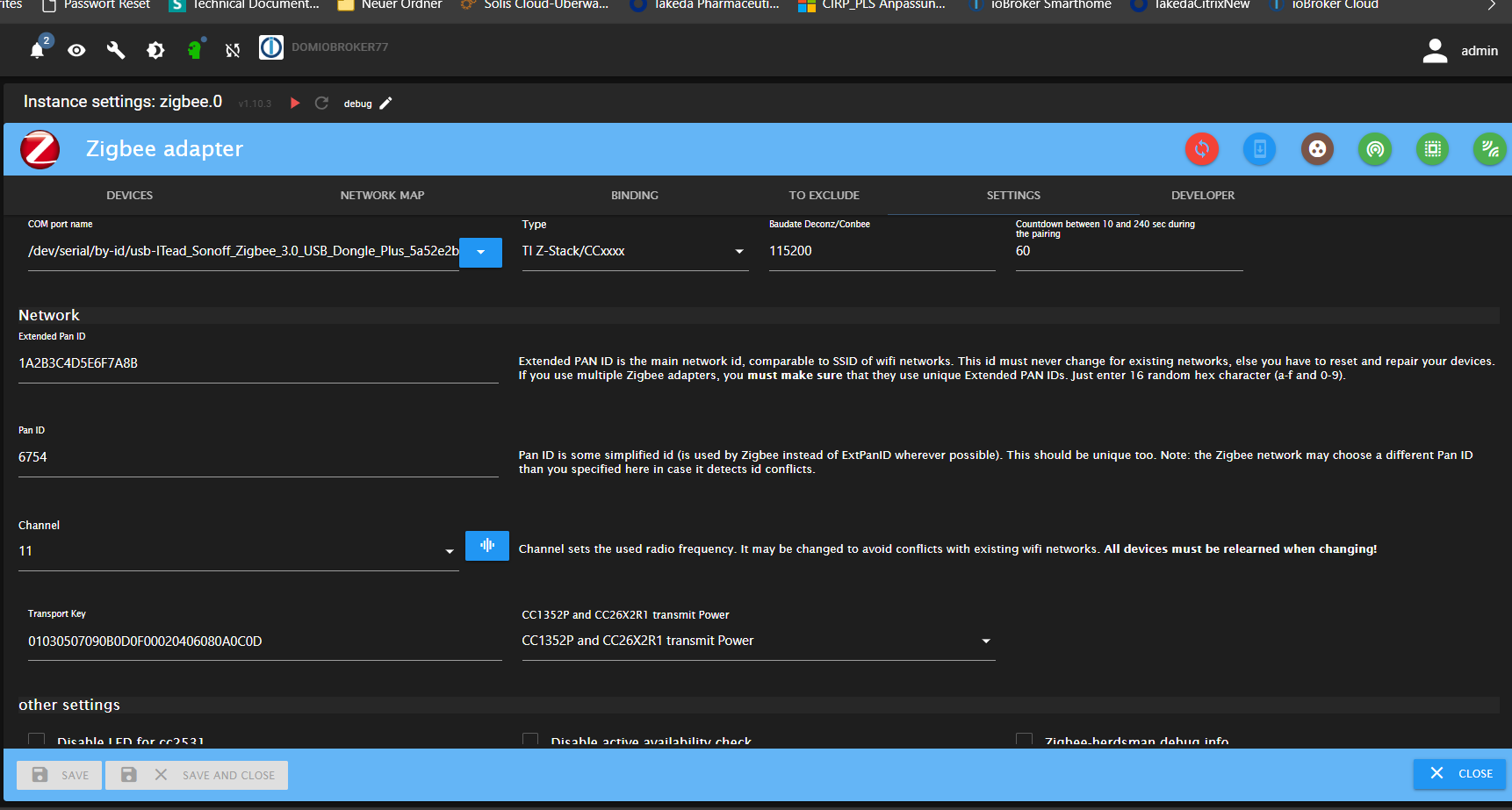Click the Extended Pan ID input field
Viewport: 1512px width, 810px height.
pyautogui.click(x=258, y=363)
